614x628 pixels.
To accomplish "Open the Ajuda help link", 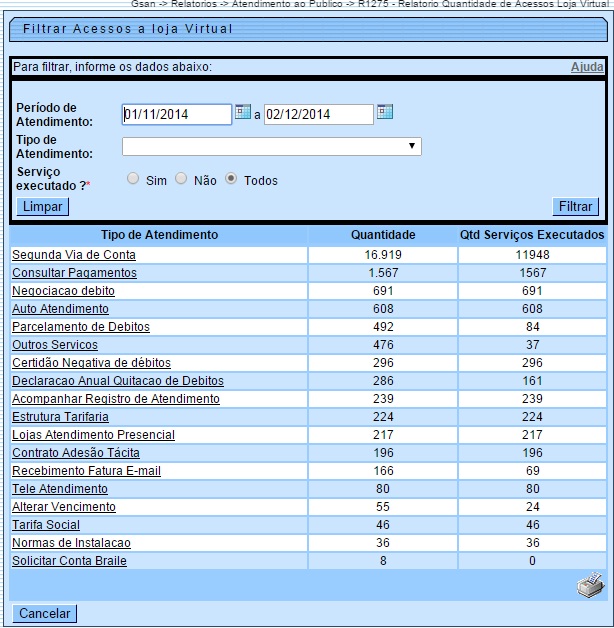I will point(587,67).
